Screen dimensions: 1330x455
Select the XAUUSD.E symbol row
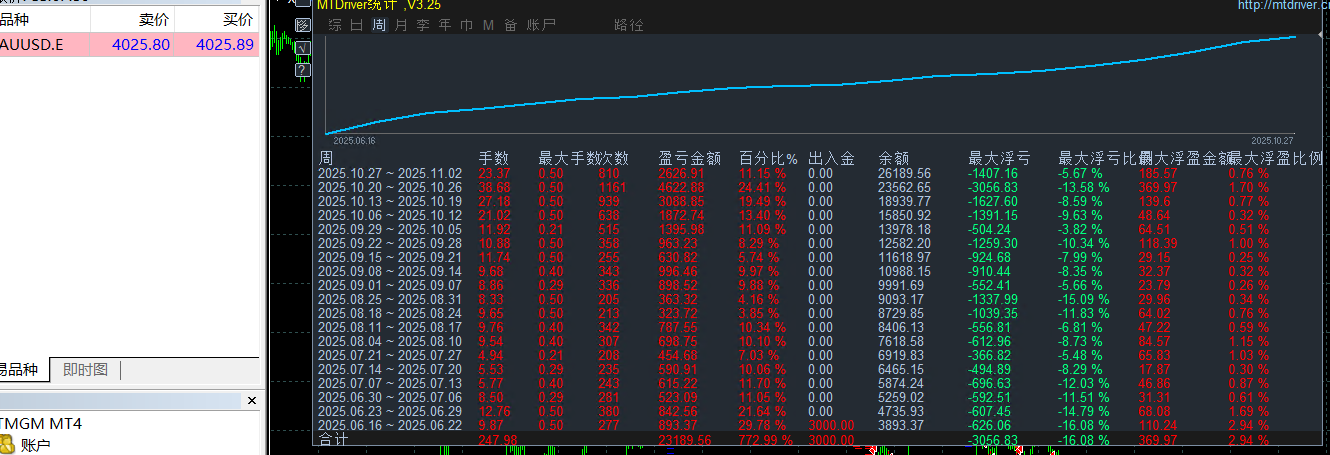129,45
